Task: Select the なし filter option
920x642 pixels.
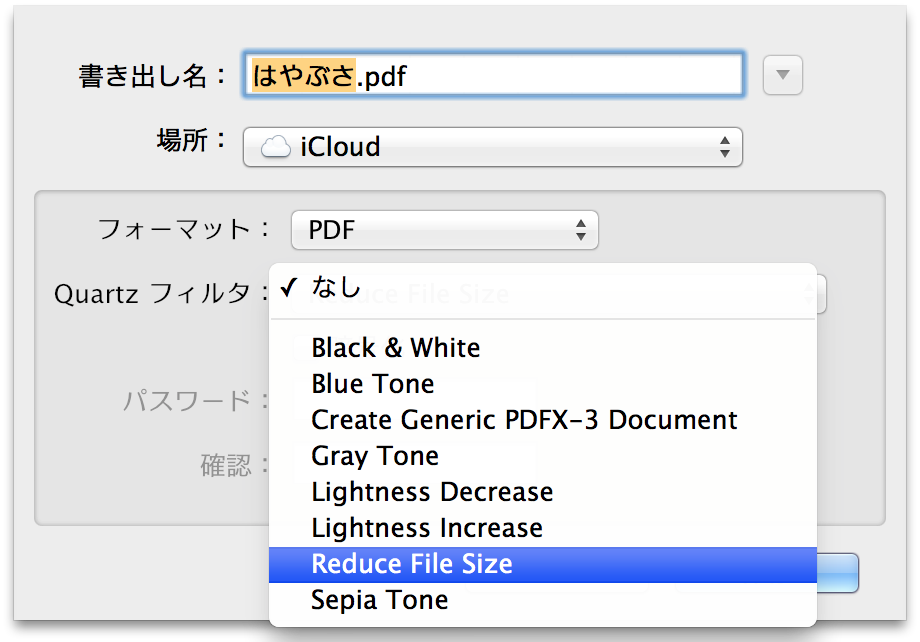Action: [336, 289]
